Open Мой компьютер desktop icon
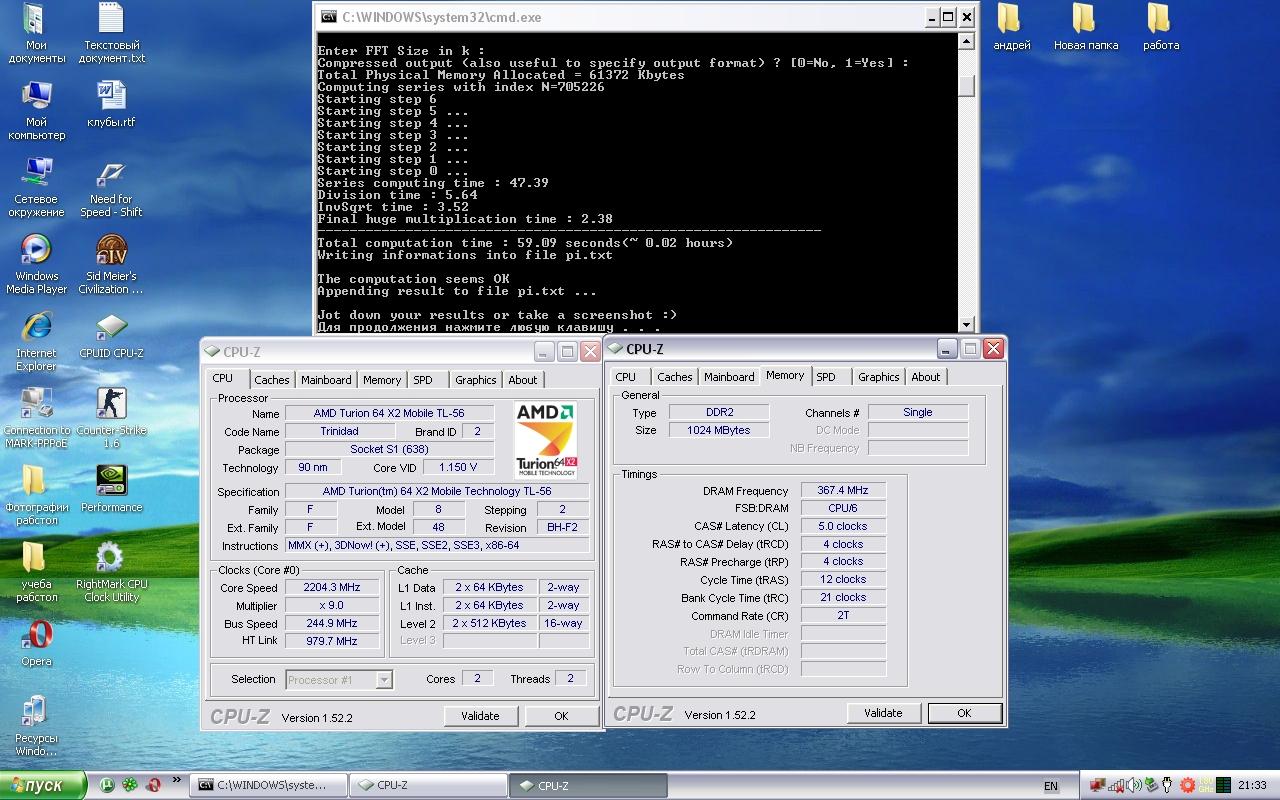 (x=36, y=110)
